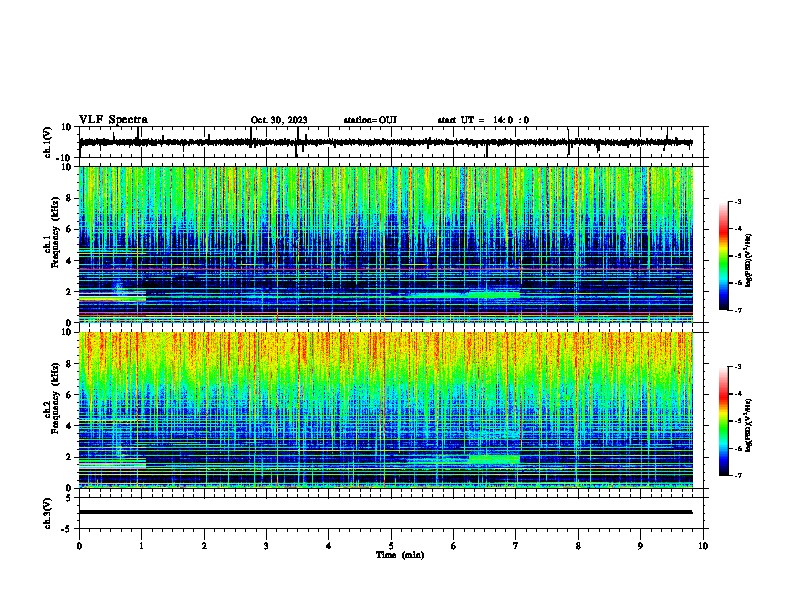Image resolution: width=792 pixels, height=612 pixels.
Task: Click time axis tick label "1"
Action: coord(141,546)
